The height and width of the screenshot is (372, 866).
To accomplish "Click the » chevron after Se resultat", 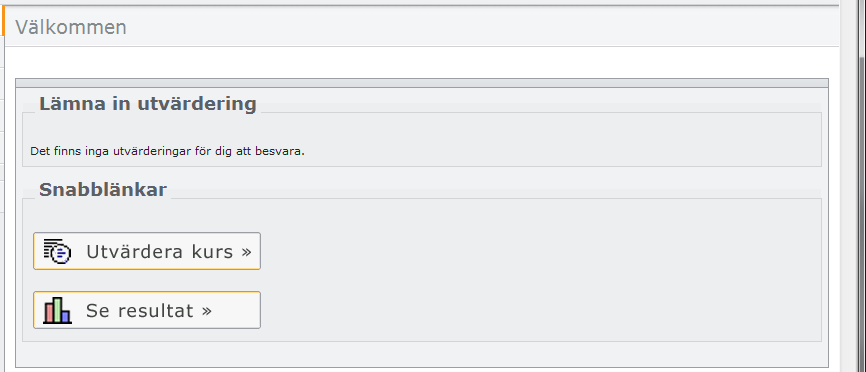I will 207,311.
